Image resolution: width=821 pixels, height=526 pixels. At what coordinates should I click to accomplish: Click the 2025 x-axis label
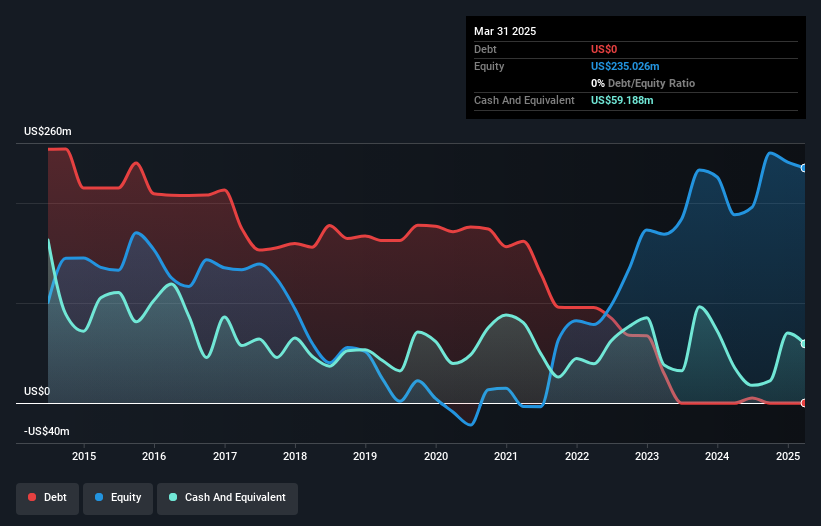coord(787,456)
